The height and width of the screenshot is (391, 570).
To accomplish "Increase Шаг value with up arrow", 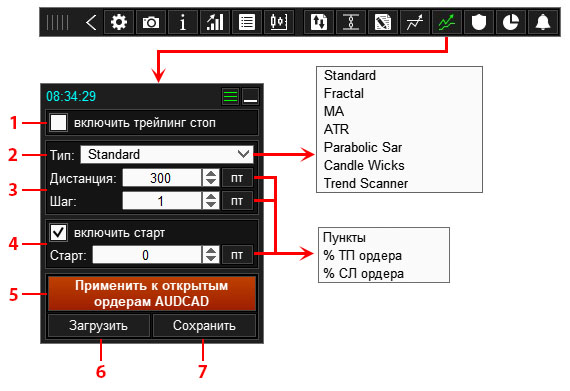I will click(x=211, y=197).
